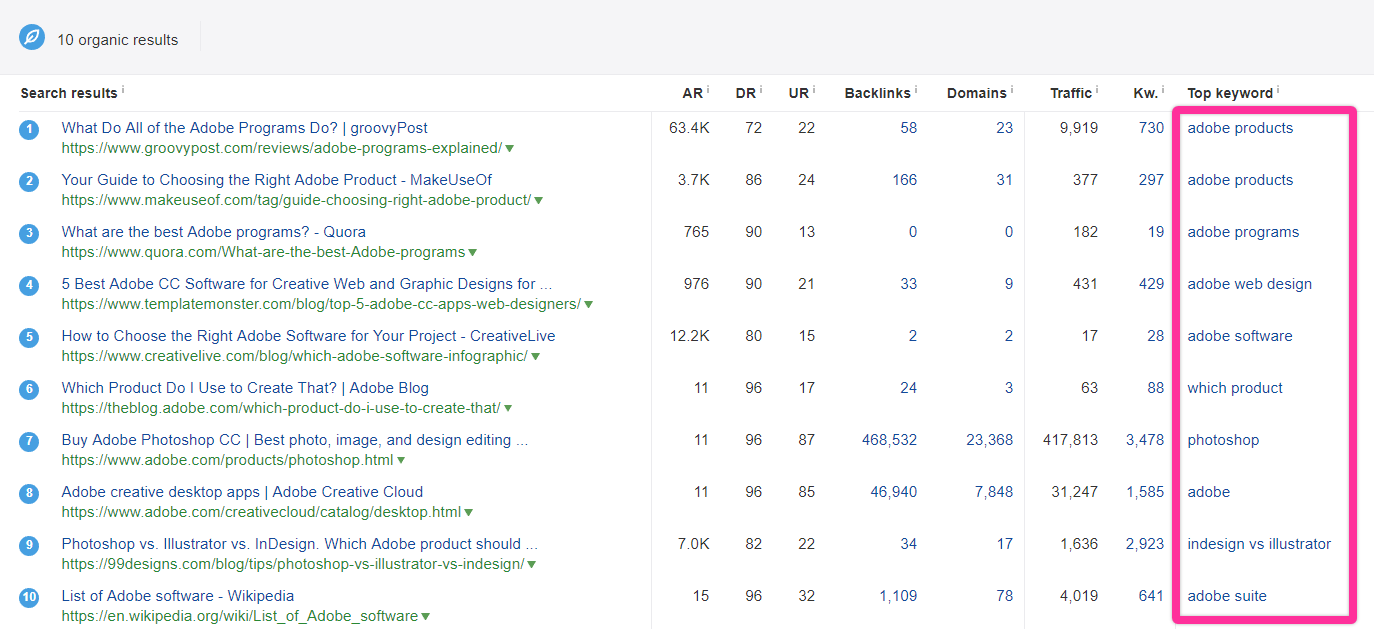This screenshot has width=1374, height=629.
Task: Click the info icon next to Backlinks
Action: (x=916, y=90)
